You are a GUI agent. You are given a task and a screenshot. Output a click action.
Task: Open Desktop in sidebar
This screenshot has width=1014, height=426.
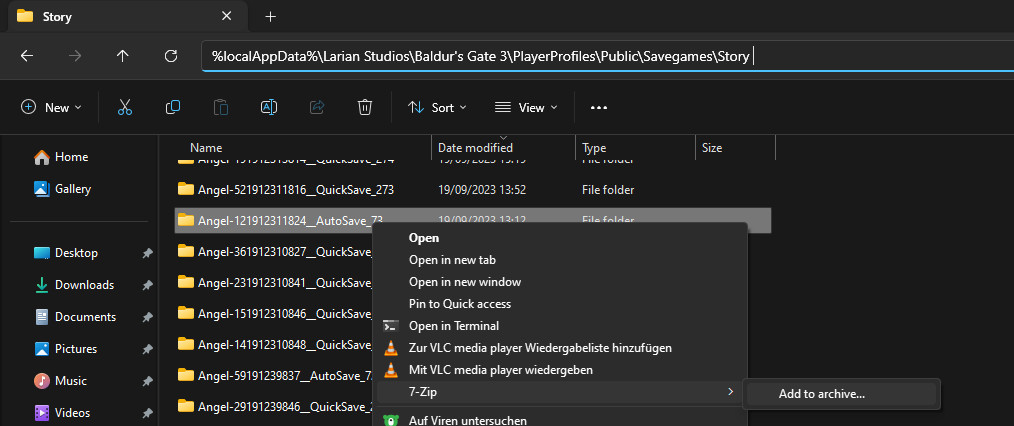(x=66, y=253)
